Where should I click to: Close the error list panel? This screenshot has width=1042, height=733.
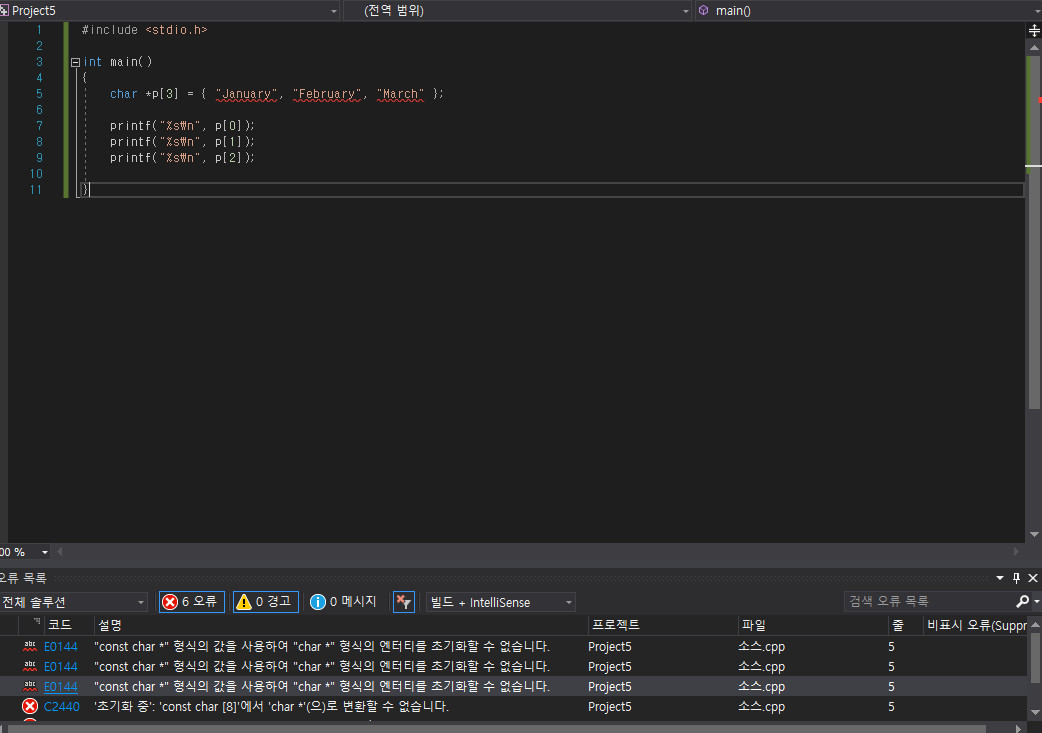(1033, 578)
